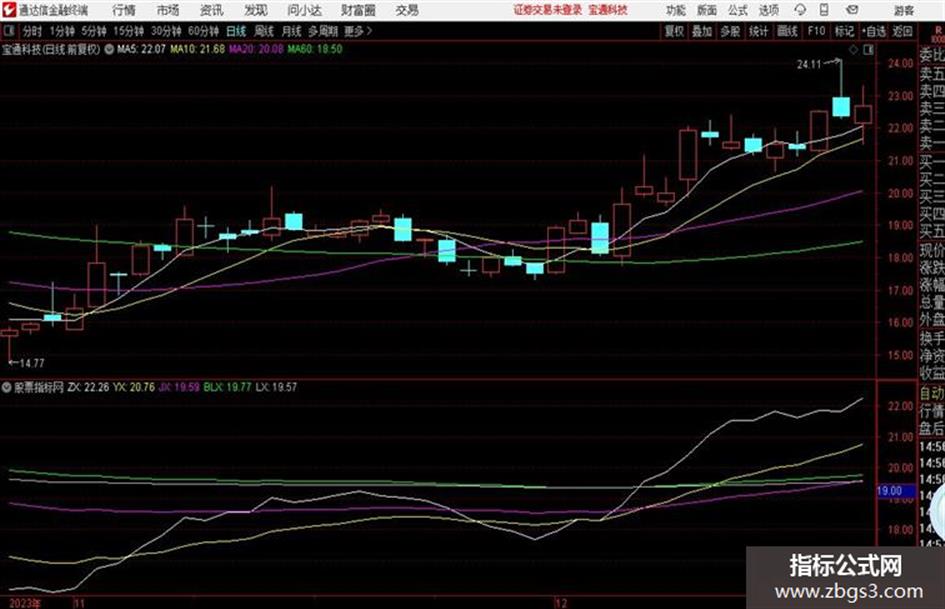Click the 24.11 high price marker
Viewport: 945px width, 609px height.
tap(809, 64)
